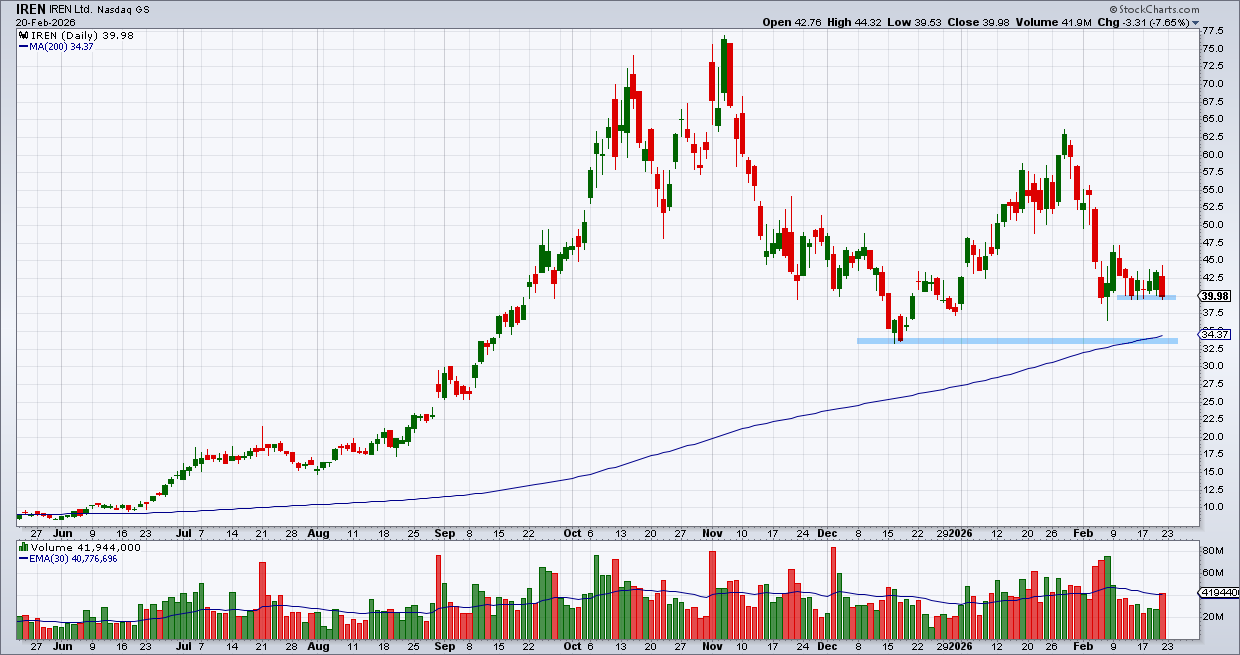Viewport: 1240px width, 655px height.
Task: Click the 30.0 price axis label
Action: pos(1214,366)
